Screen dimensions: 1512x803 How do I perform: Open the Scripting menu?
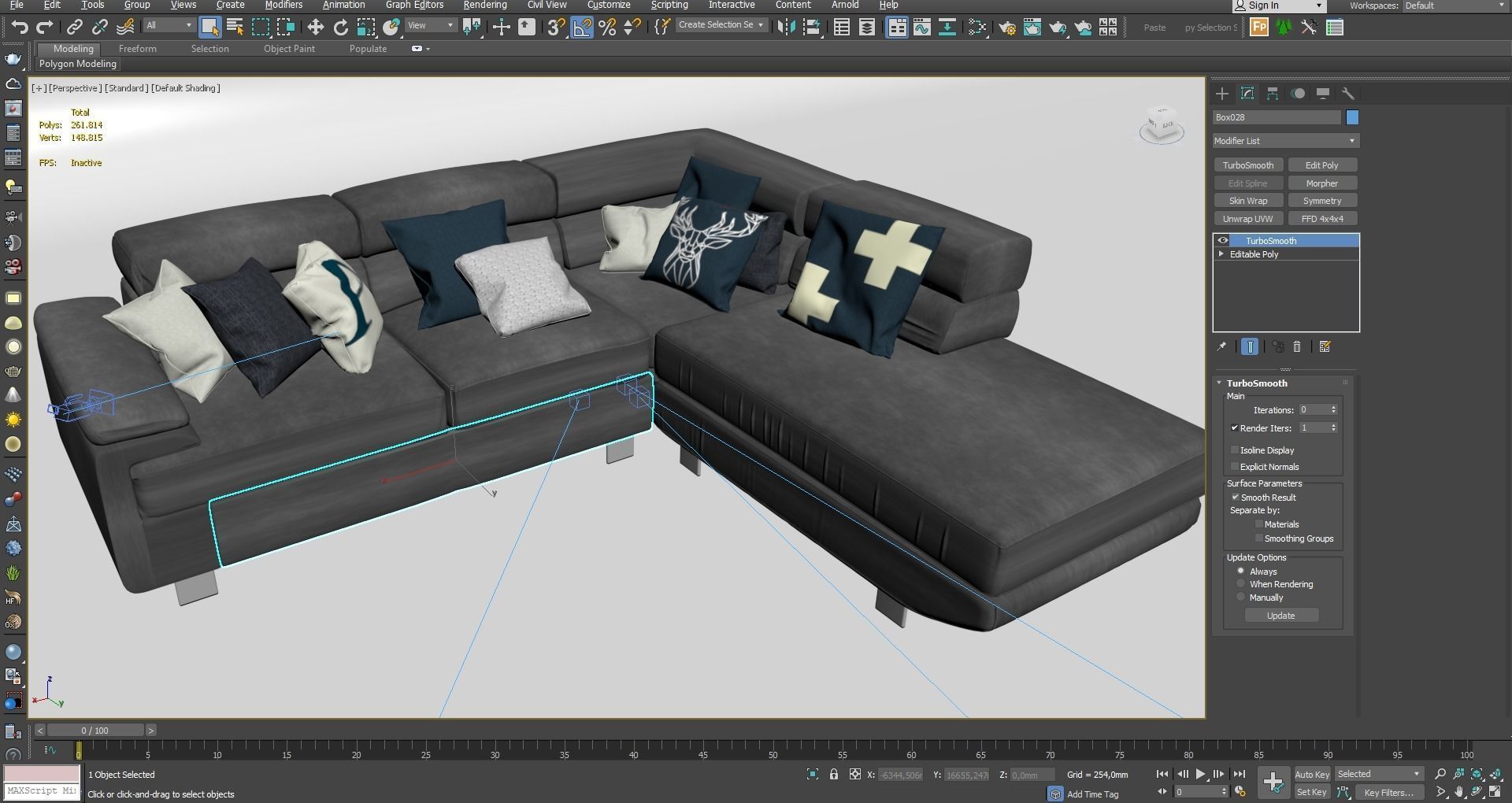click(x=669, y=5)
